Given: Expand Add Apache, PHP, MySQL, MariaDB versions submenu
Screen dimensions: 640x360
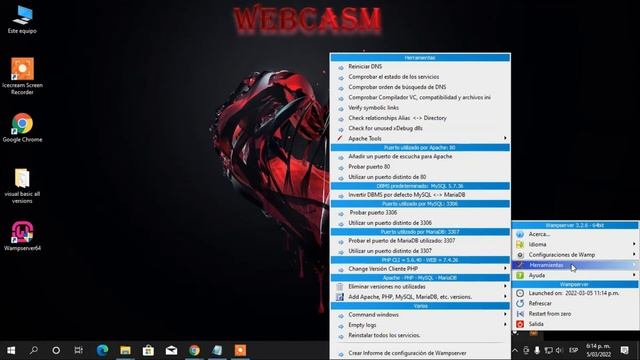Looking at the screenshot, I should click(x=505, y=297).
